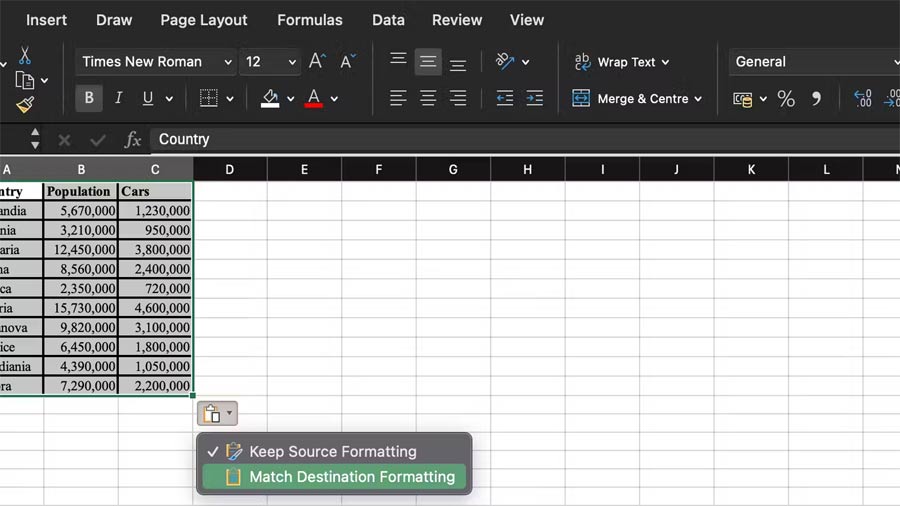The width and height of the screenshot is (900, 506).
Task: Click the Copy icon
Action: (x=24, y=80)
